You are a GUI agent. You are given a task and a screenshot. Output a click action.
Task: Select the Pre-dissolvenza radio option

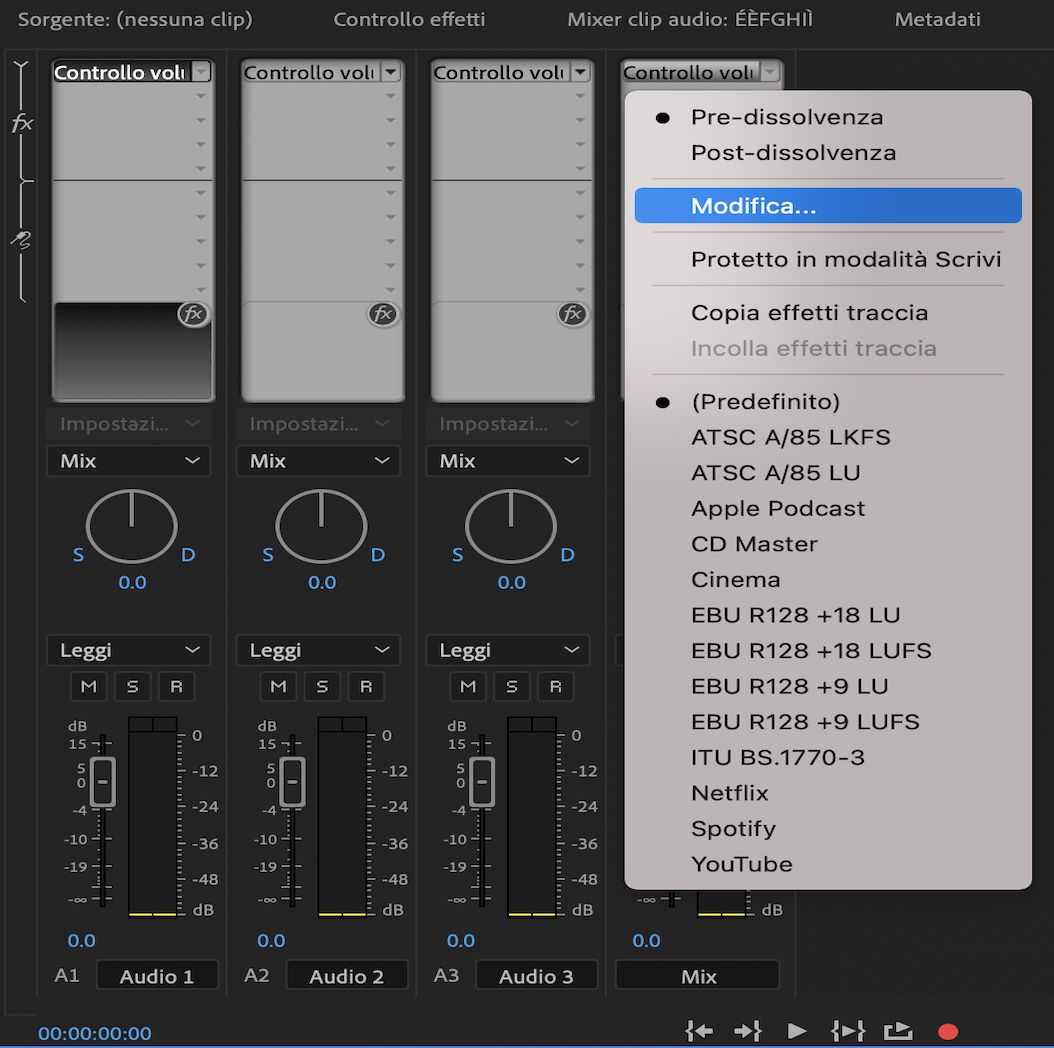786,117
